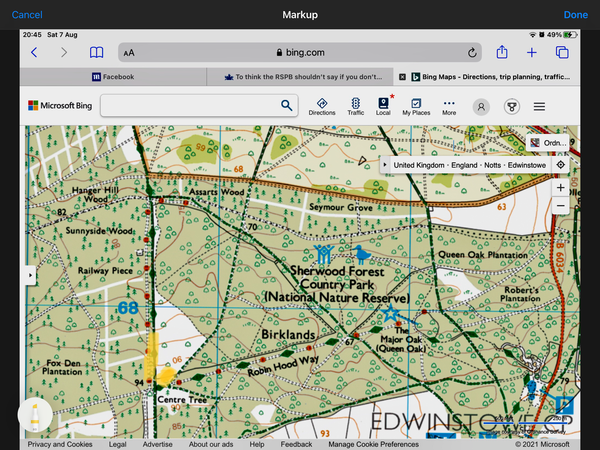The height and width of the screenshot is (450, 600).
Task: Click Notts in breadcrumb
Action: (492, 165)
